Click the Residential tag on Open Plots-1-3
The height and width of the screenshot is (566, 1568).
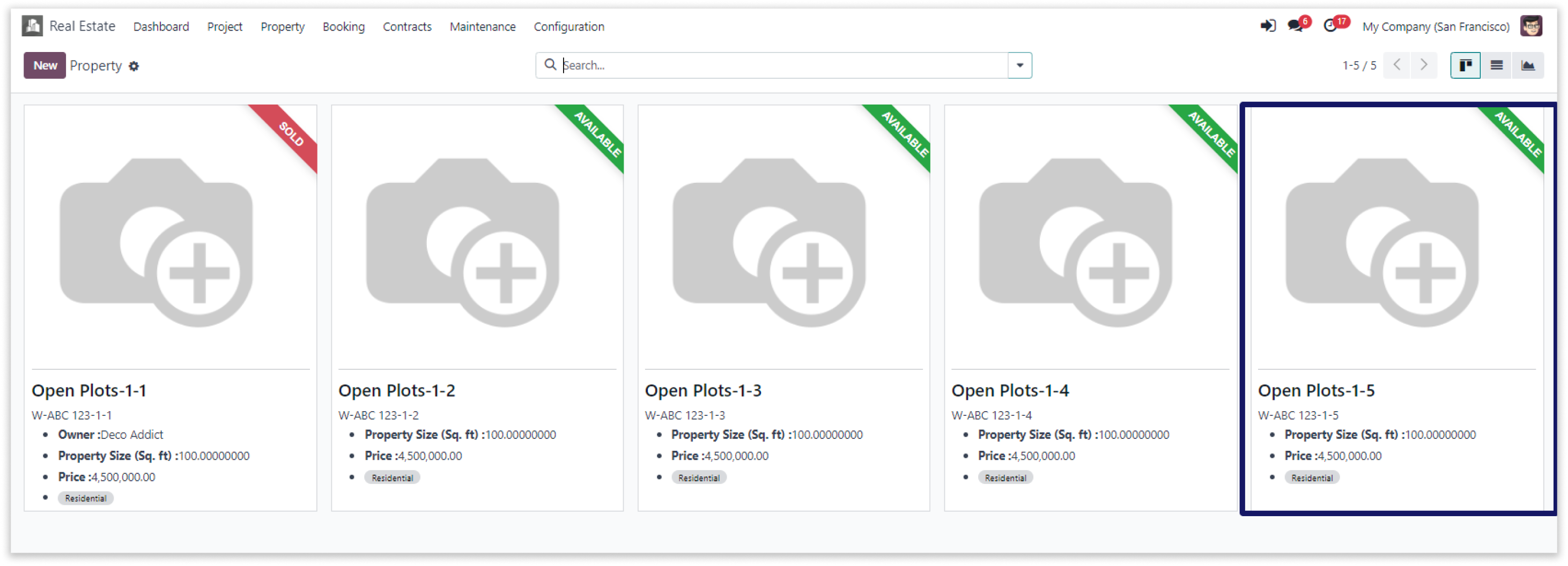699,478
